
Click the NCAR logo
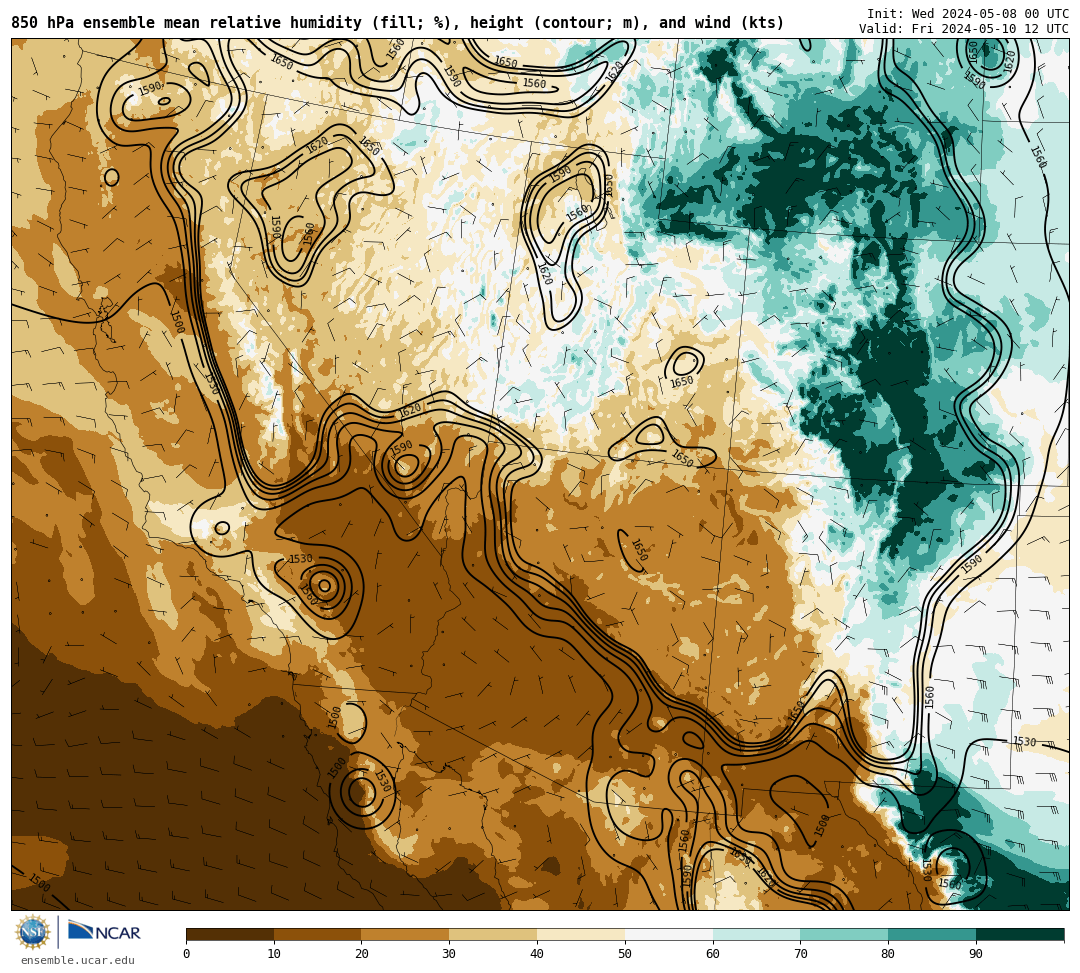105,932
